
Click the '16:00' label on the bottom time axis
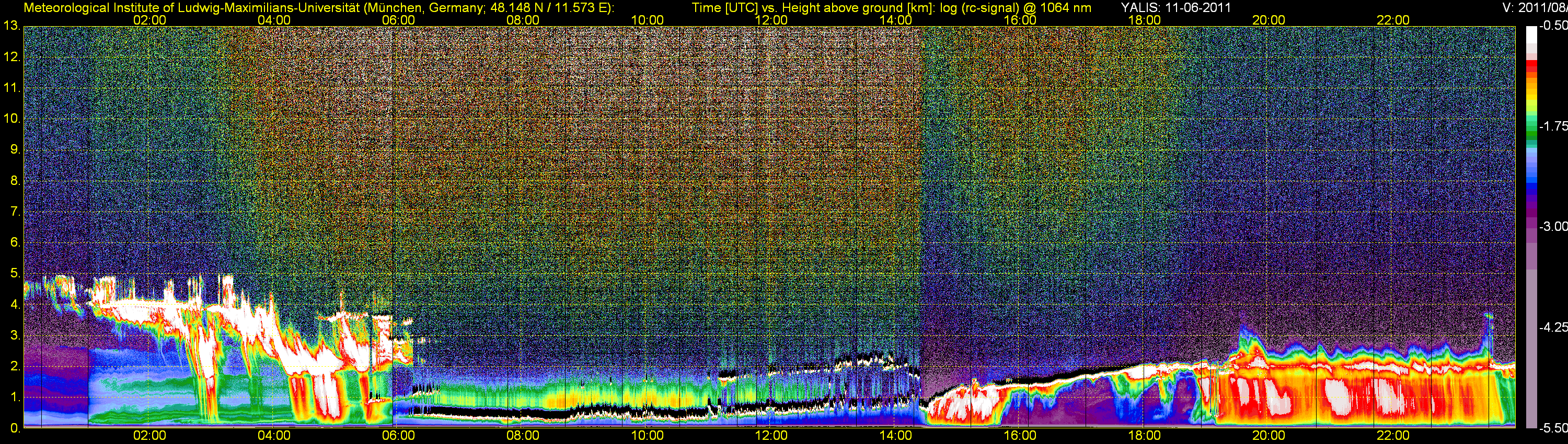pyautogui.click(x=1020, y=436)
